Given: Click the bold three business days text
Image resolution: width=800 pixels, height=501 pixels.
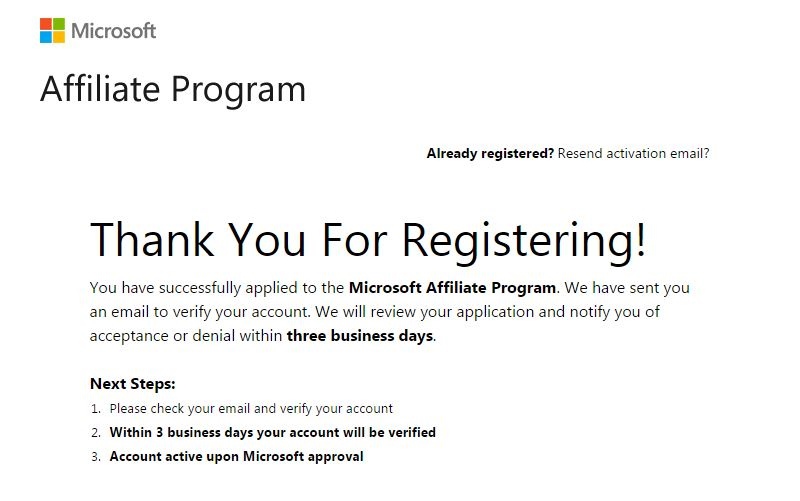Looking at the screenshot, I should coord(360,336).
